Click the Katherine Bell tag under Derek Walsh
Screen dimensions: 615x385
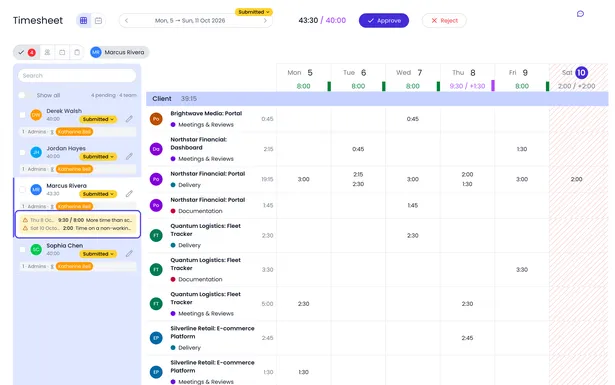coord(75,132)
